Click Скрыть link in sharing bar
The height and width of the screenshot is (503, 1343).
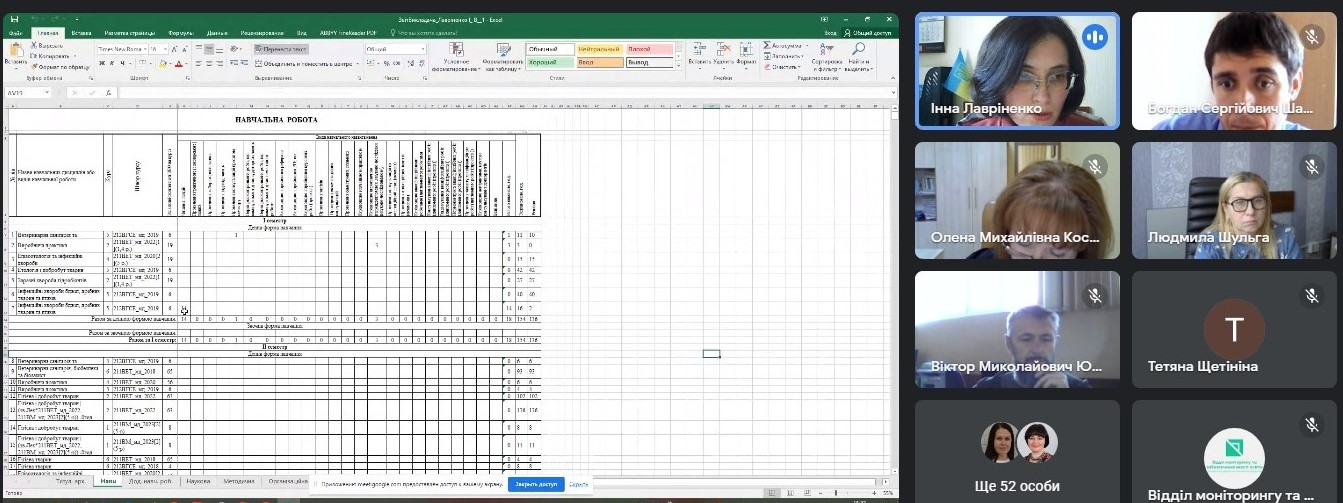578,484
